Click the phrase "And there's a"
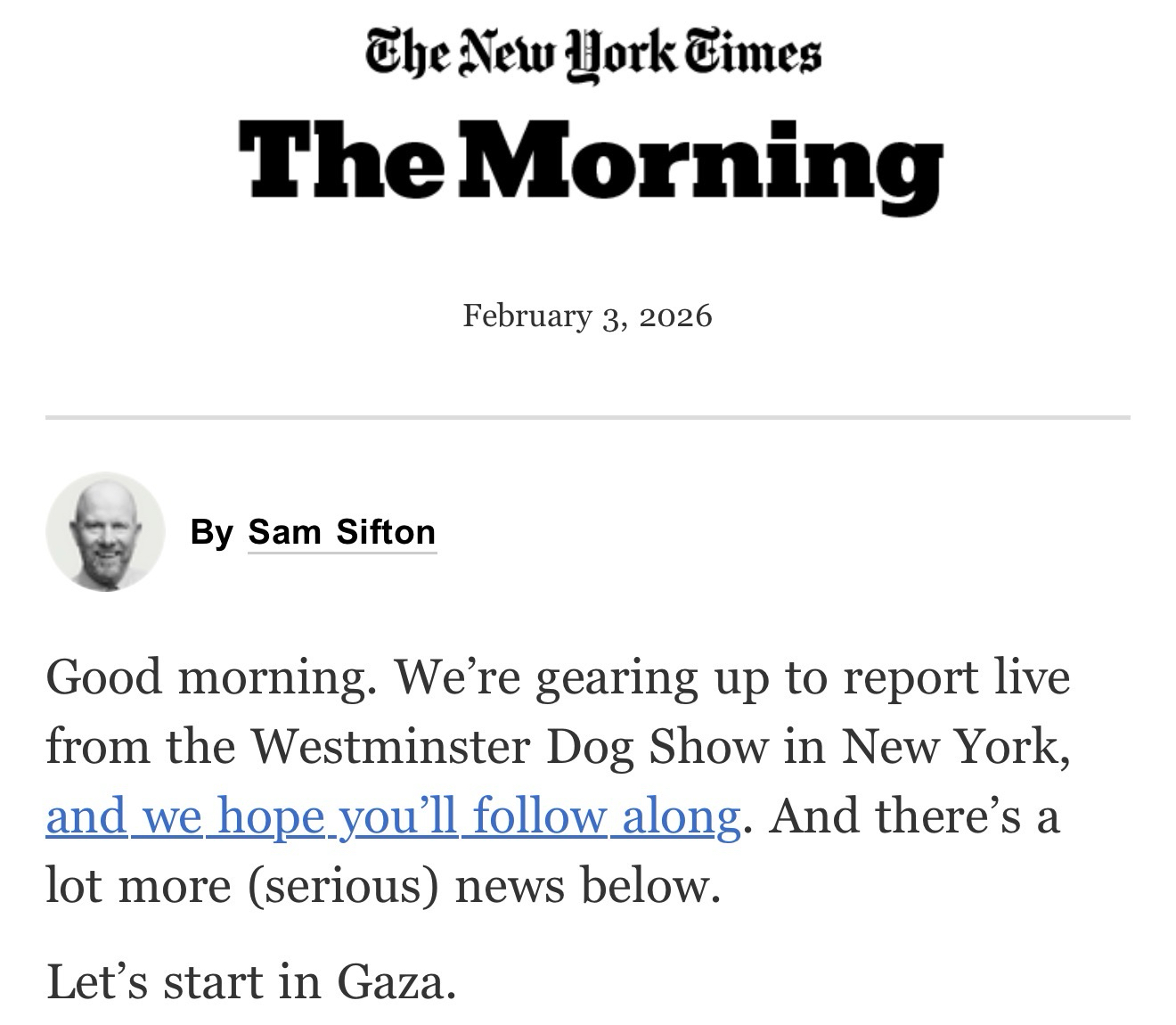The image size is (1176, 1025). tap(915, 816)
